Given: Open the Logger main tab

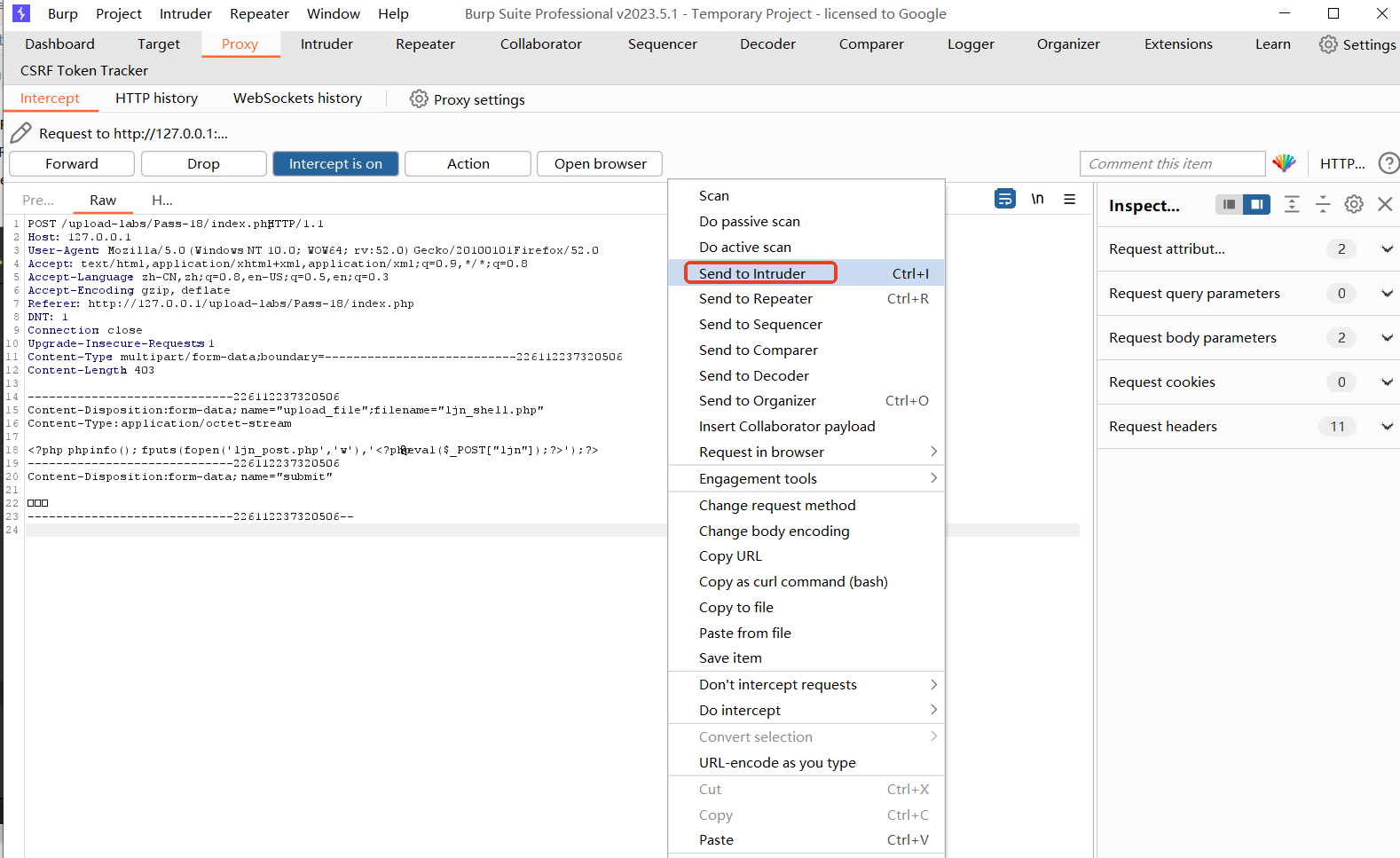Looking at the screenshot, I should coord(971,44).
